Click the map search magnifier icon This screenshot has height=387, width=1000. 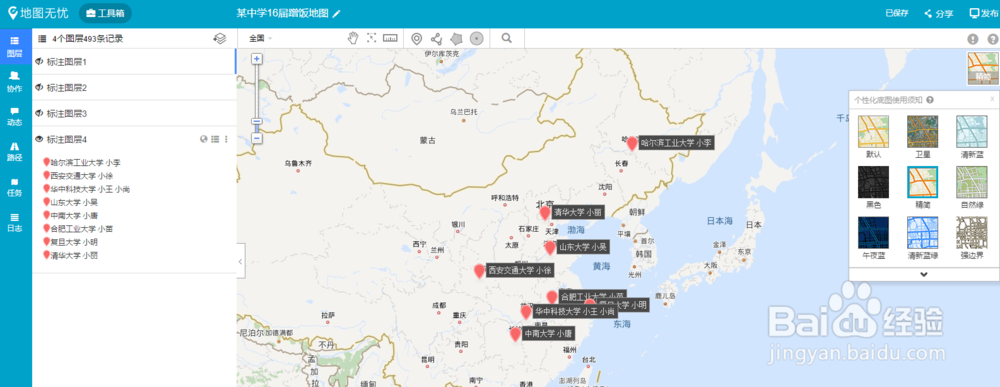pyautogui.click(x=507, y=38)
